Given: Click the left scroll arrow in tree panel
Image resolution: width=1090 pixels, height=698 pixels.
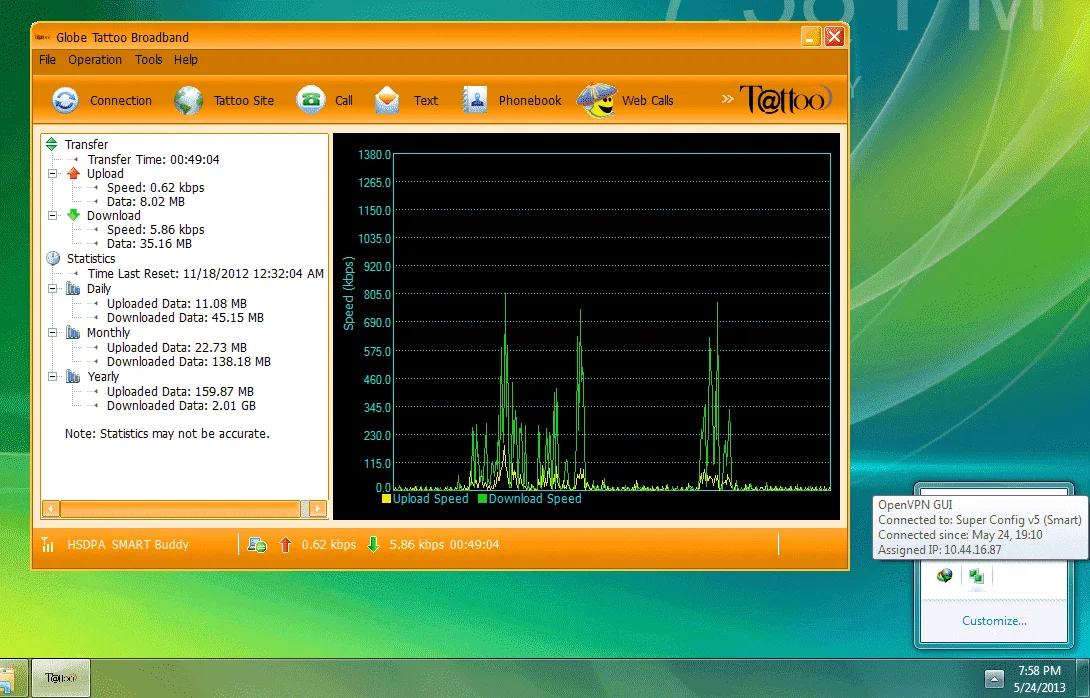Looking at the screenshot, I should point(51,509).
